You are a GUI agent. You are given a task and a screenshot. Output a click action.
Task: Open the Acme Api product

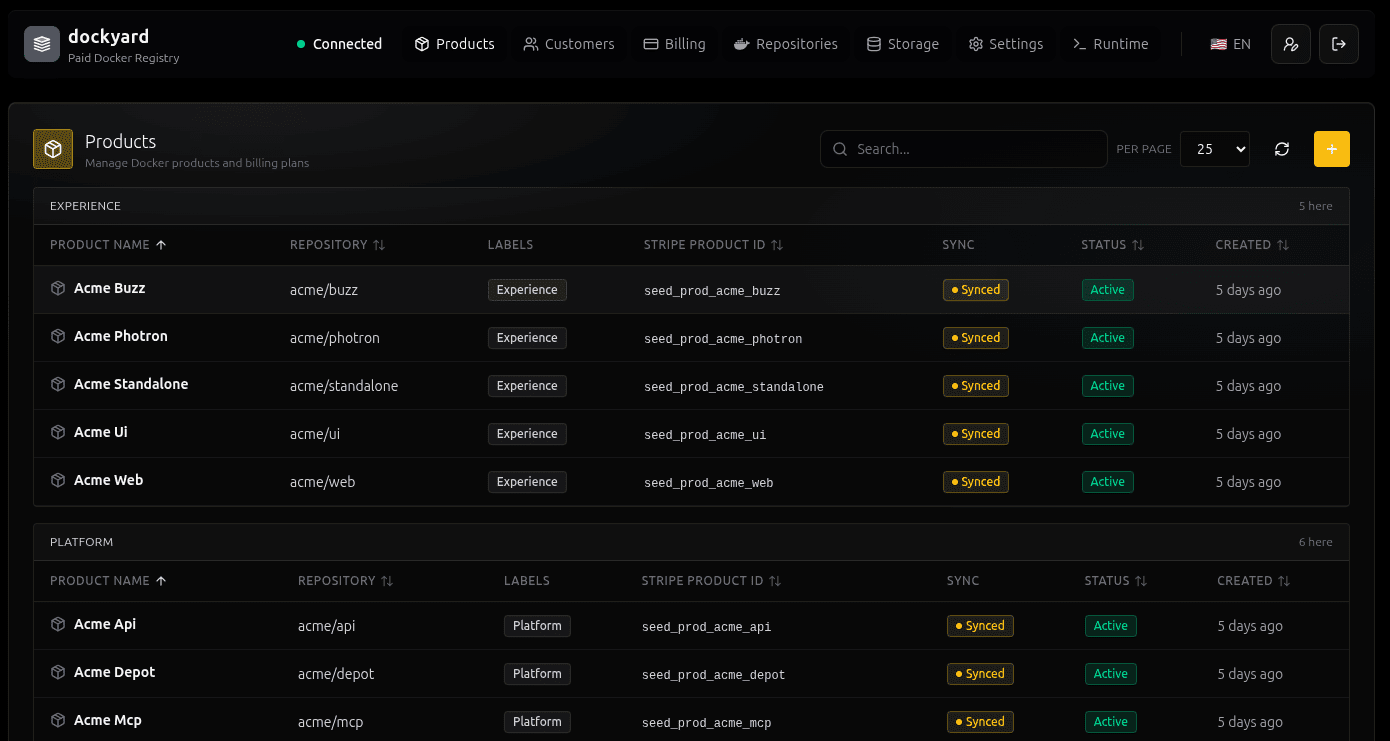click(105, 624)
